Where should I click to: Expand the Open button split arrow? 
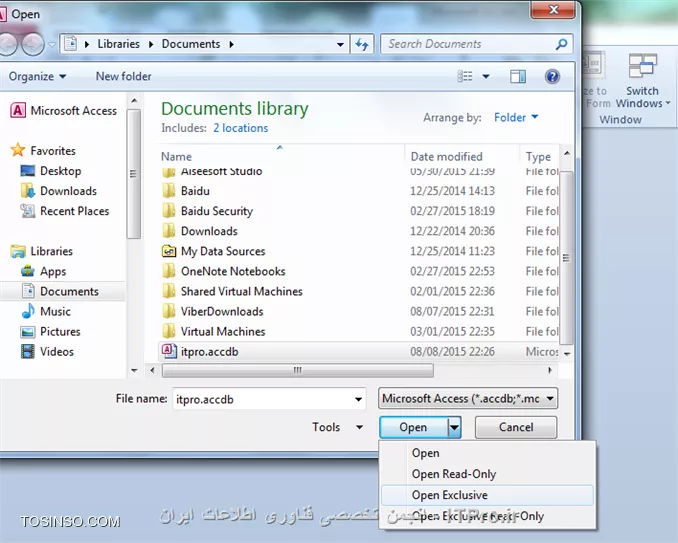tap(454, 427)
